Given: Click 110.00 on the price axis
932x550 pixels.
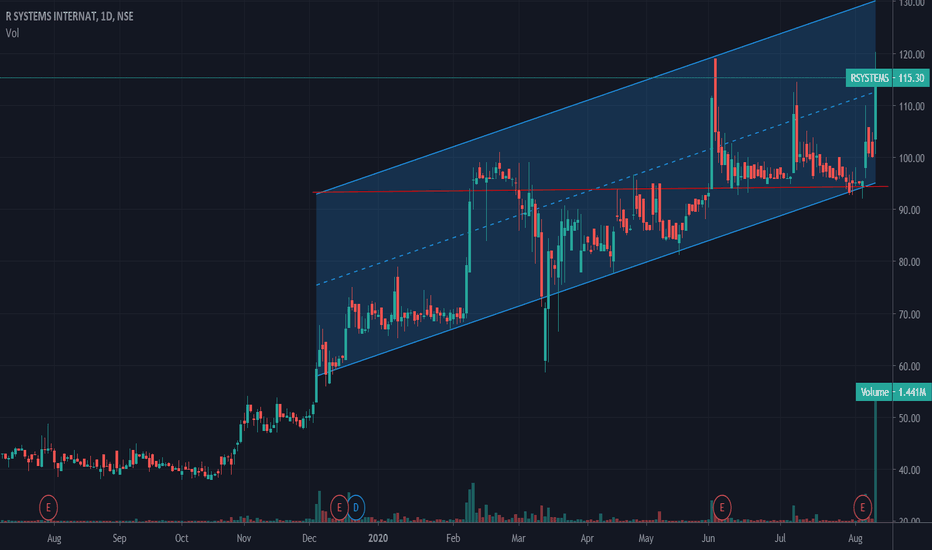Looking at the screenshot, I should (x=912, y=106).
